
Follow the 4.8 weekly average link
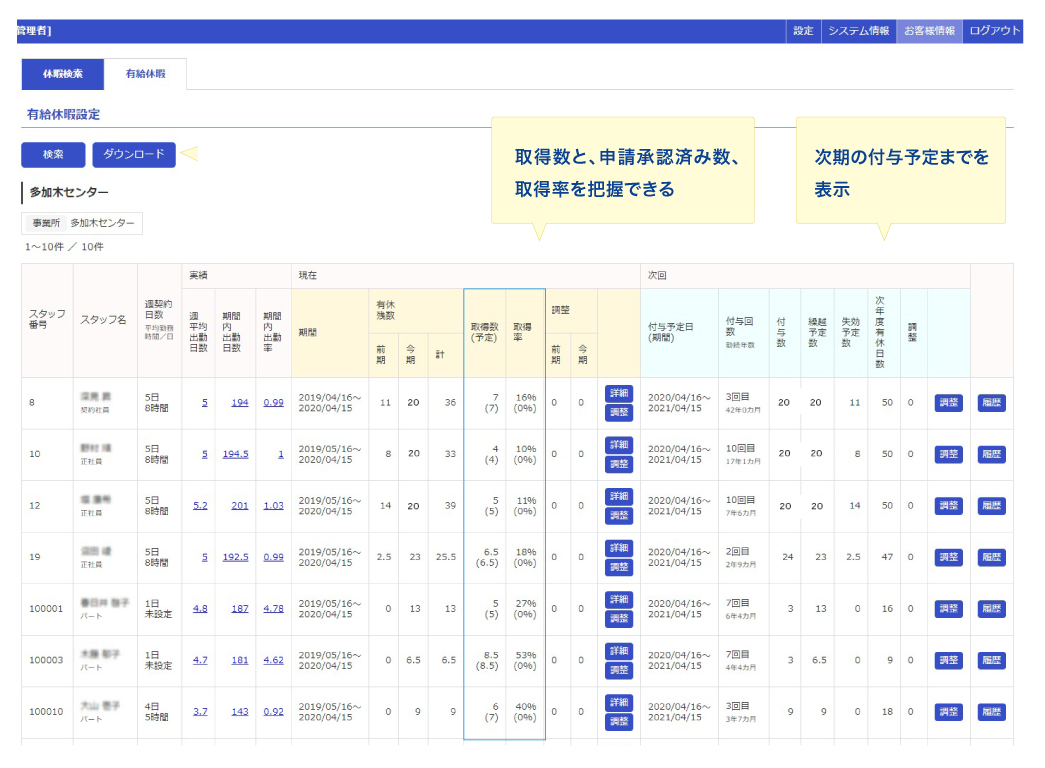click(x=200, y=609)
